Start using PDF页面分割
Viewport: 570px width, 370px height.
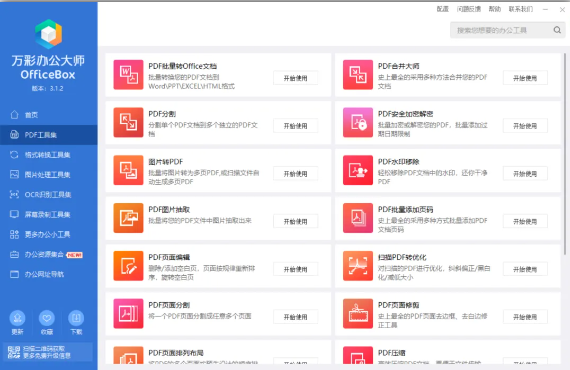(x=296, y=317)
